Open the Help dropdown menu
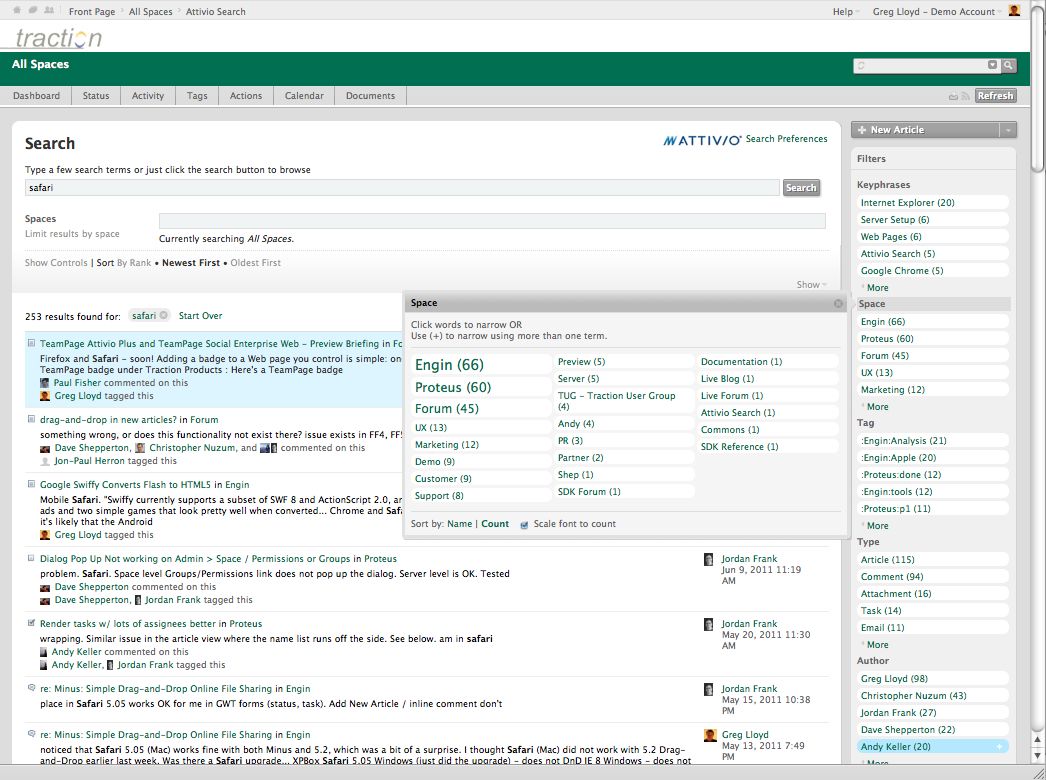1046x780 pixels. point(846,11)
